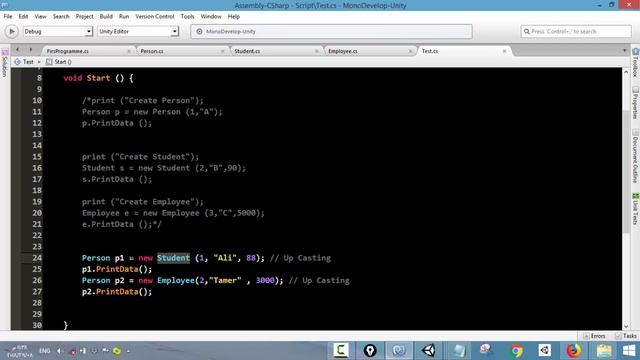Open the Edit menu

click(x=23, y=16)
